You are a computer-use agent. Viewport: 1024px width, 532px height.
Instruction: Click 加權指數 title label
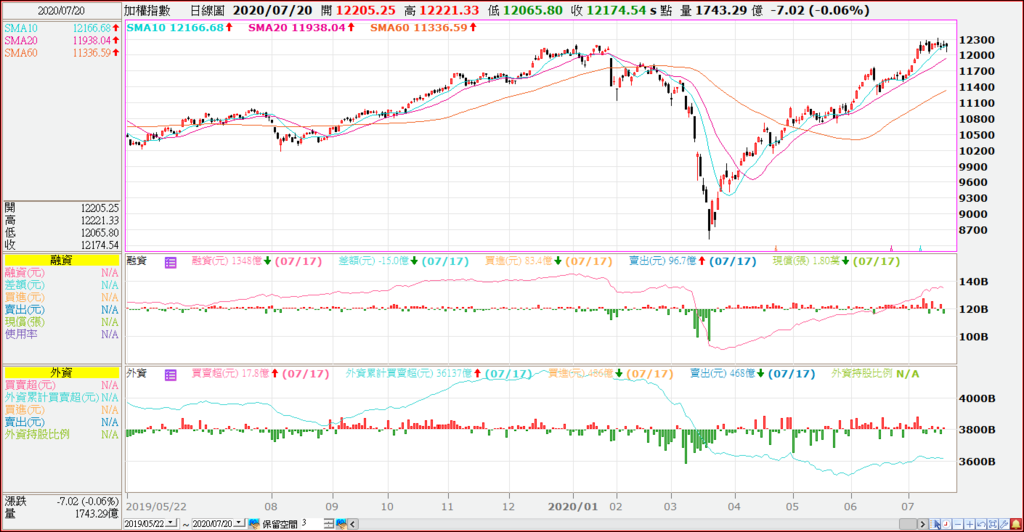(147, 10)
